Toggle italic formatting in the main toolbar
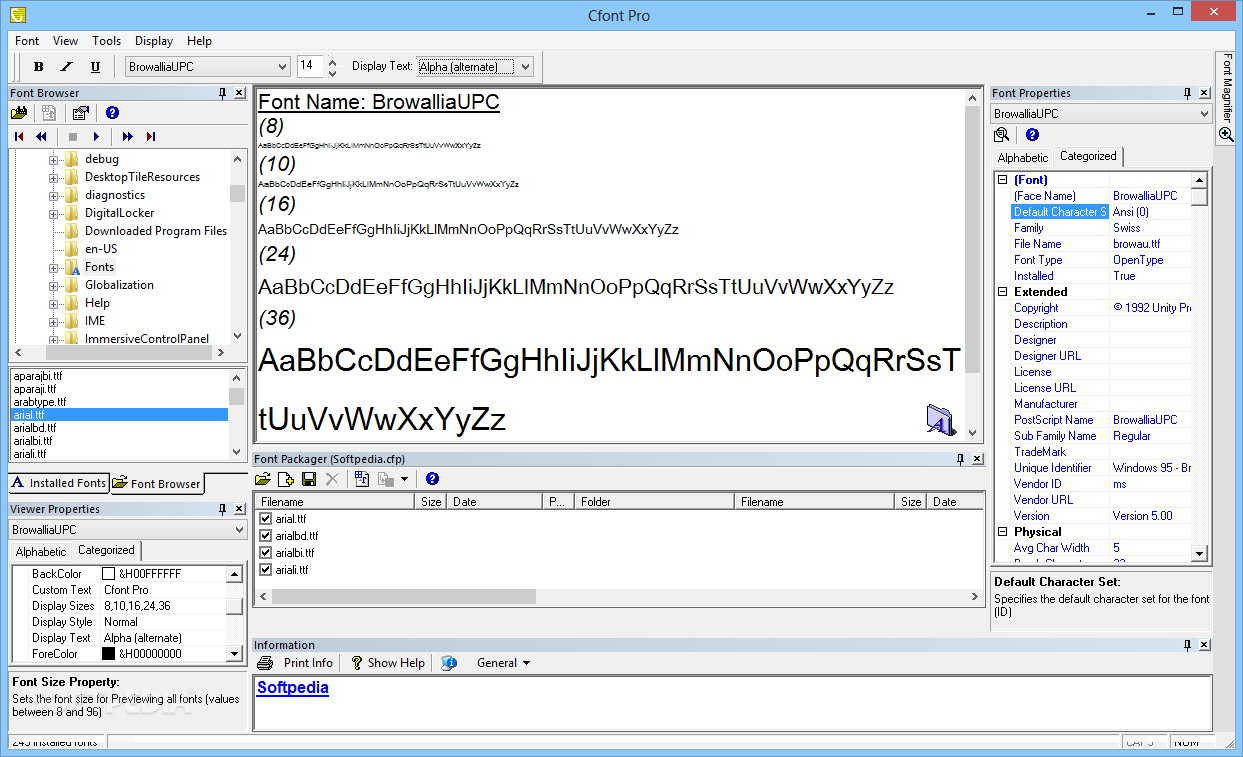Image resolution: width=1243 pixels, height=757 pixels. (x=67, y=67)
